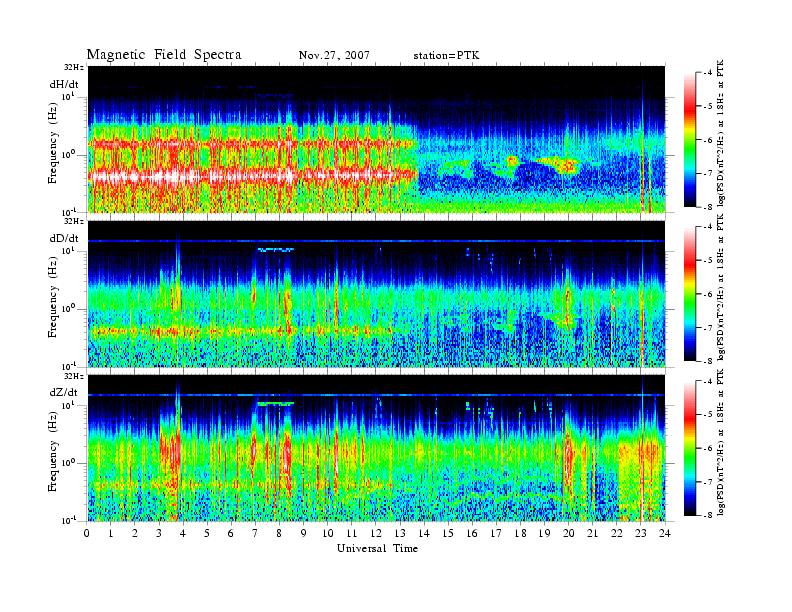
Task: Click hour 13 on the Universal Time axis
Action: [400, 533]
